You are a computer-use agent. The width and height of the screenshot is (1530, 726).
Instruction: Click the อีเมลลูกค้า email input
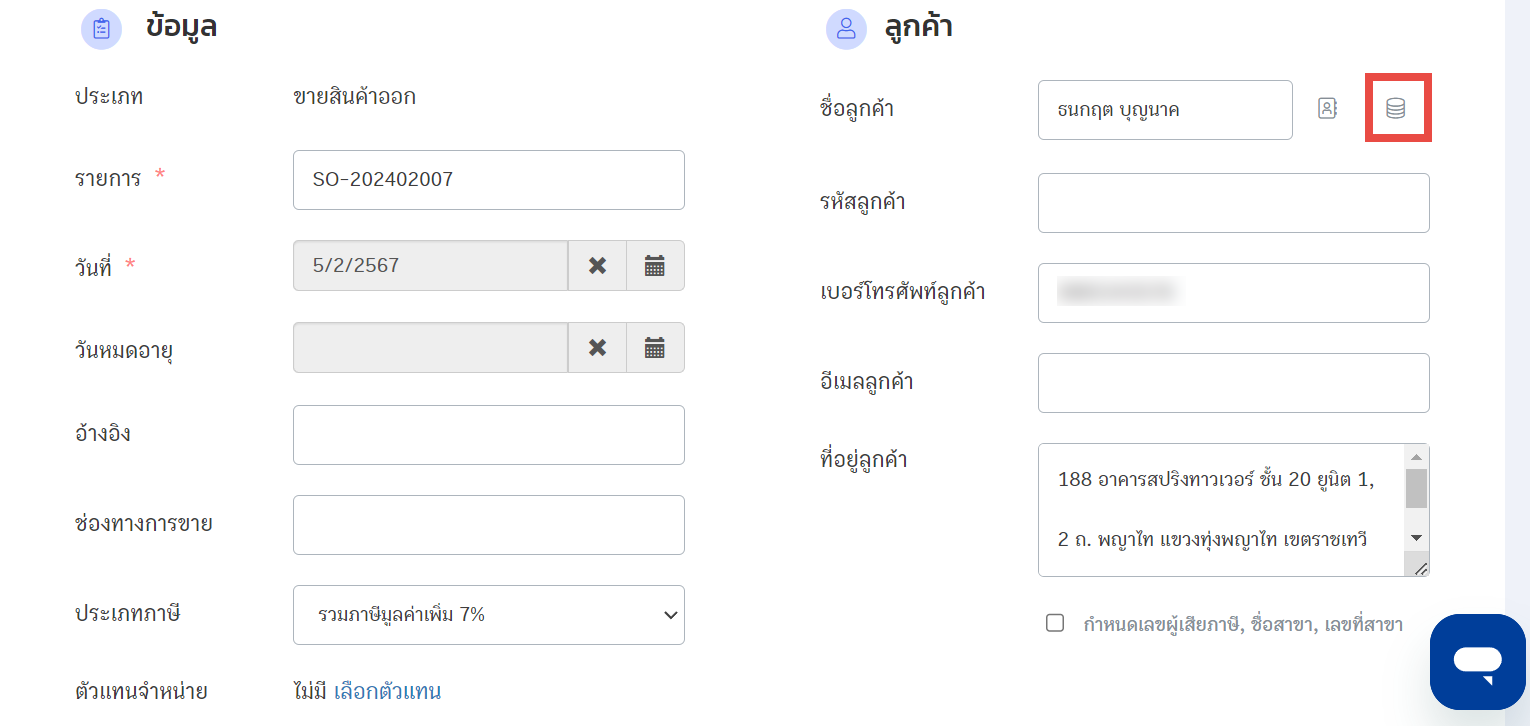pyautogui.click(x=1234, y=383)
